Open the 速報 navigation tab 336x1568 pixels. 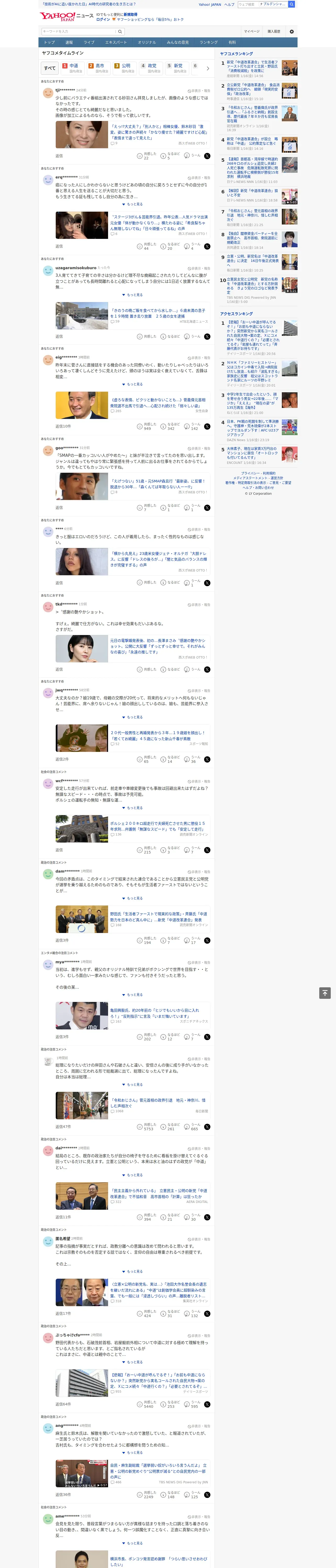(x=69, y=43)
